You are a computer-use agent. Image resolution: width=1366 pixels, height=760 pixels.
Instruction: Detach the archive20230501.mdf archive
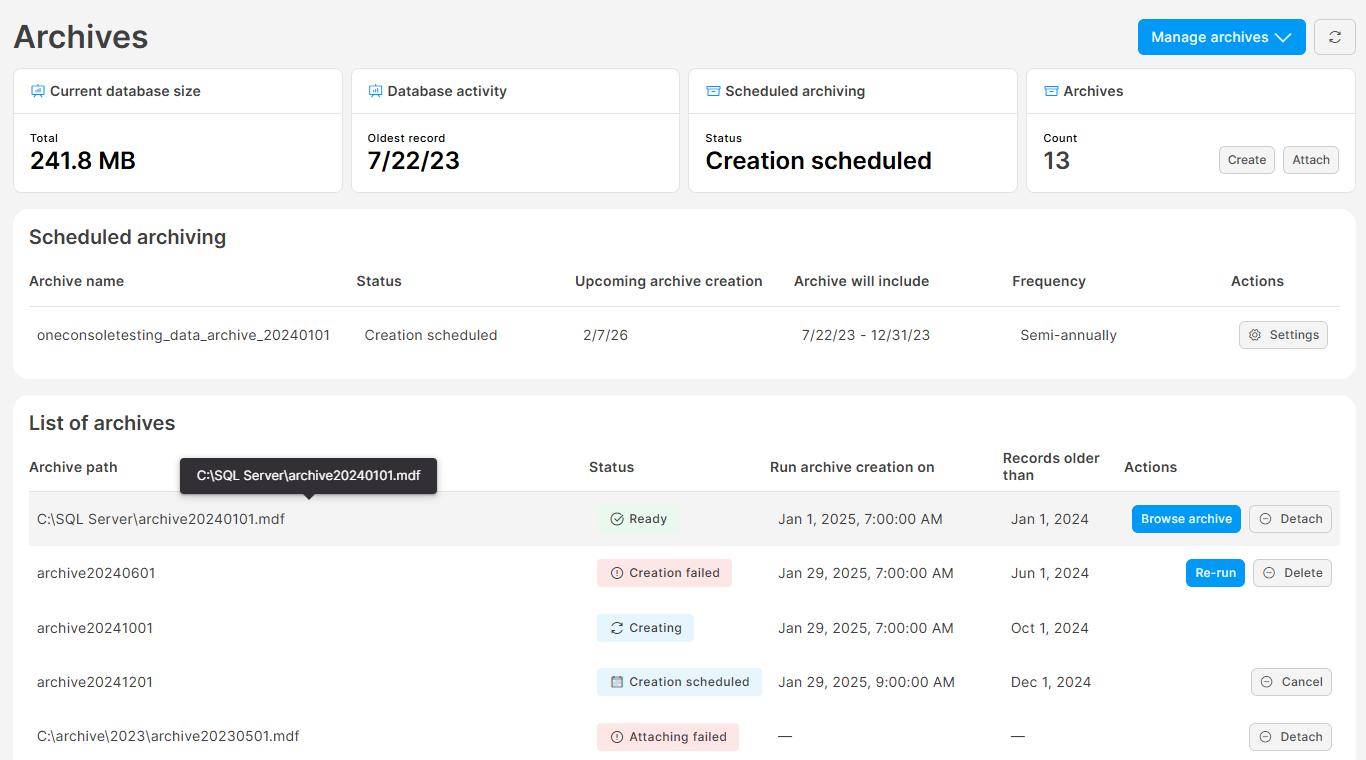coord(1290,737)
